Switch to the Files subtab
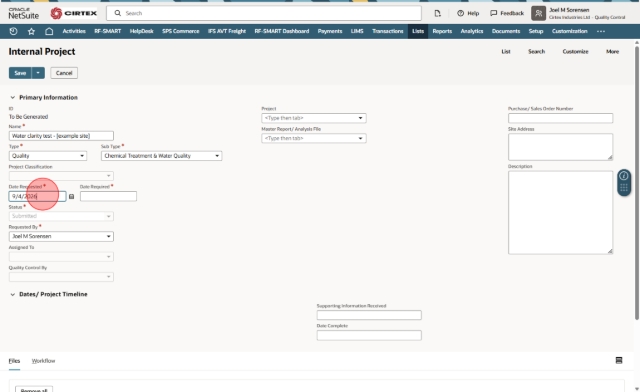Viewport: 640px width, 392px height. coord(14,361)
